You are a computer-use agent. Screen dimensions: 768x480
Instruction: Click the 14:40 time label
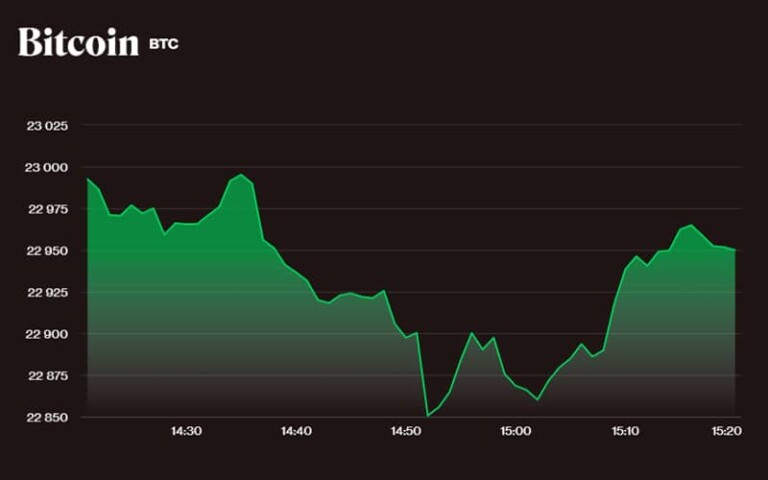(296, 431)
